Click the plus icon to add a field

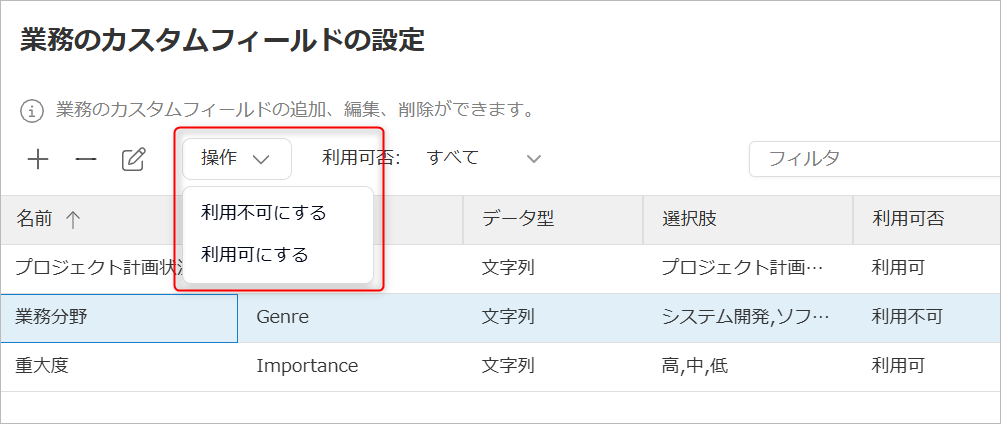pyautogui.click(x=38, y=159)
